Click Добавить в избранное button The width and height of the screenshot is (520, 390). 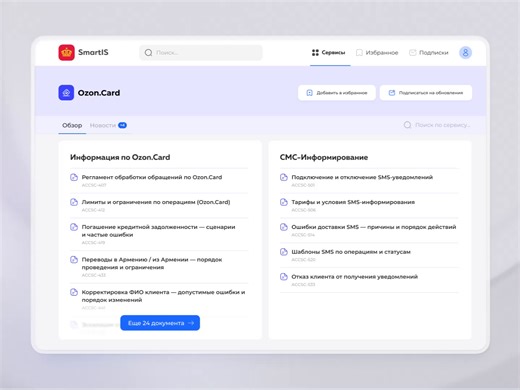click(x=337, y=93)
